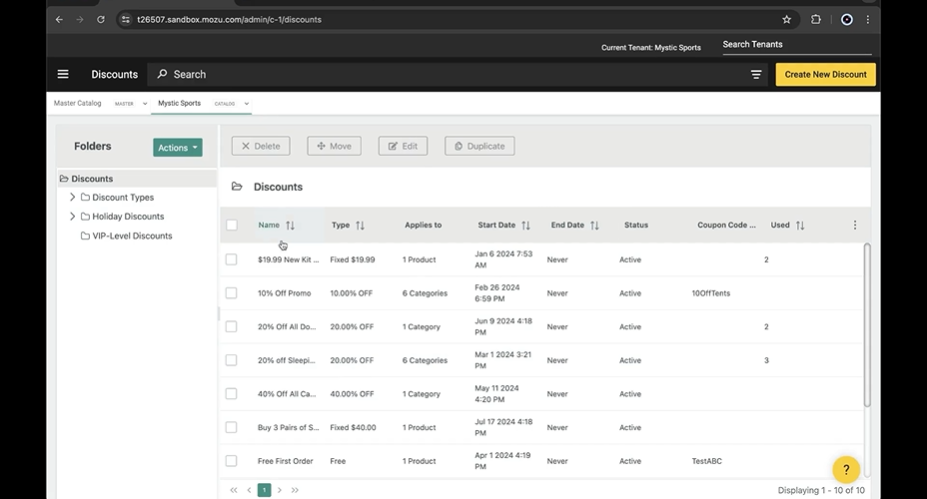Check the 40% Off All Ca... row

click(x=231, y=394)
